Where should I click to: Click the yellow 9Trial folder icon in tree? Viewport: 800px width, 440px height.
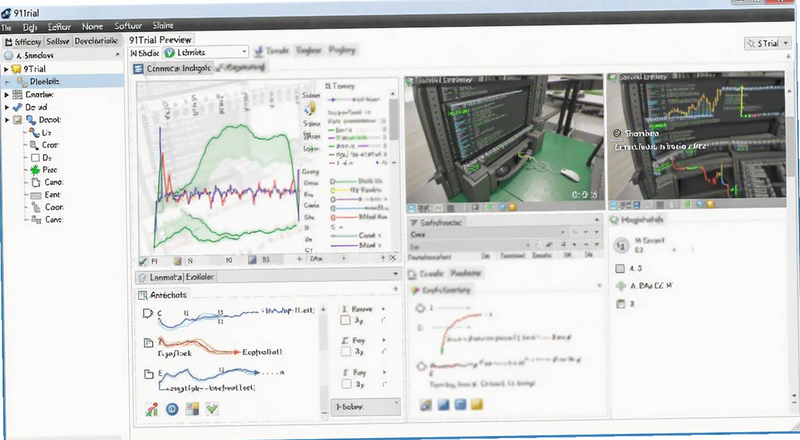point(16,69)
